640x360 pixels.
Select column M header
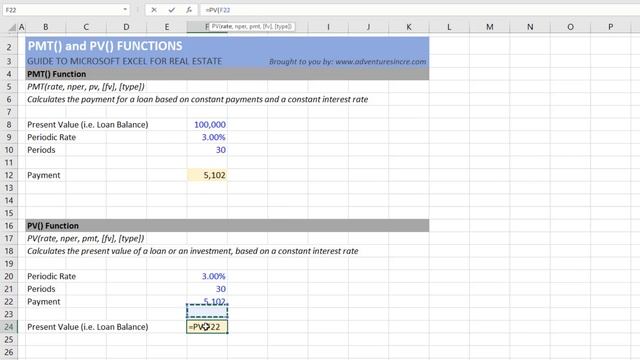(x=489, y=27)
